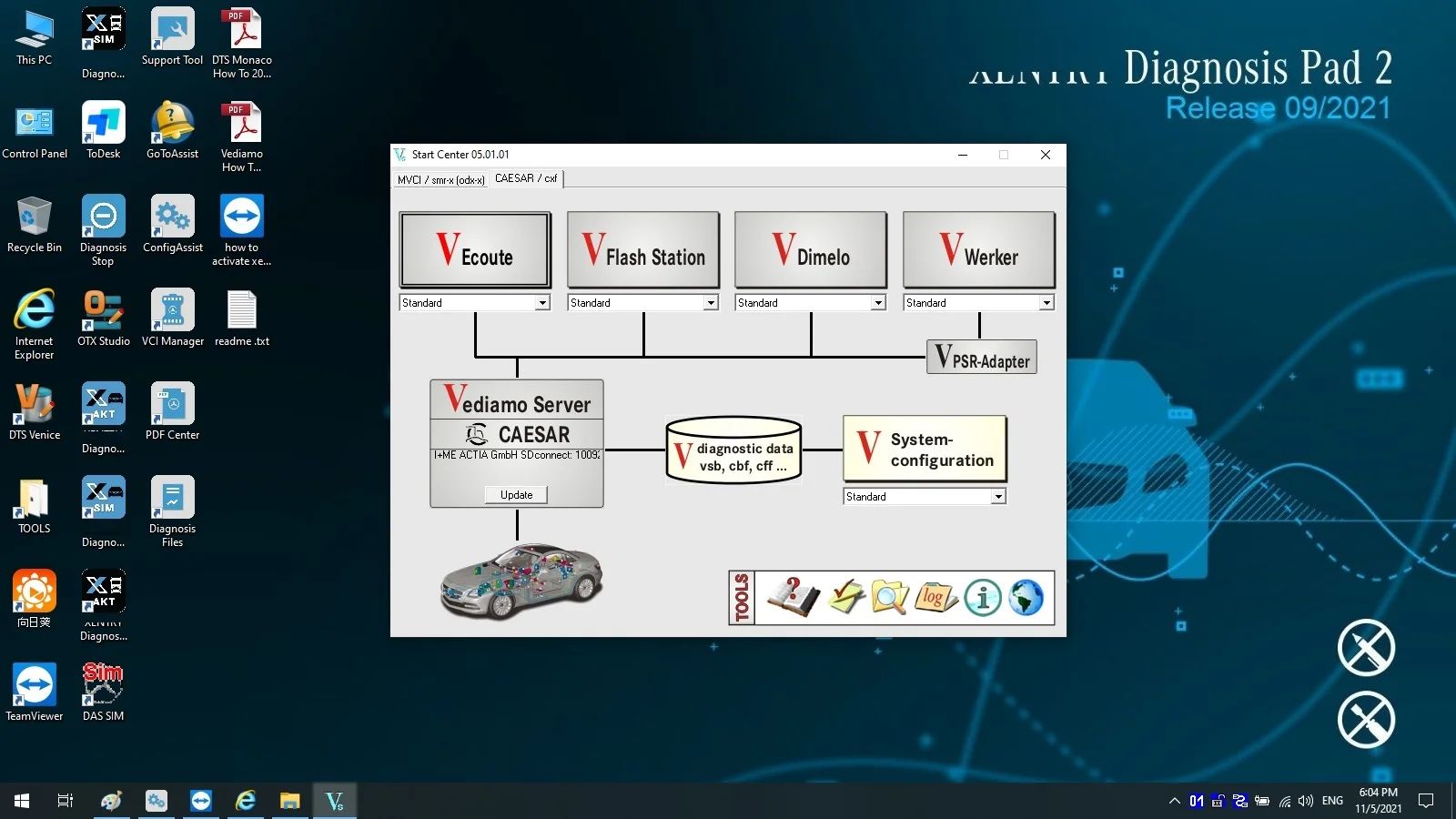1456x819 pixels.
Task: Launch DAS SIM desktop shortcut
Action: coord(104,692)
